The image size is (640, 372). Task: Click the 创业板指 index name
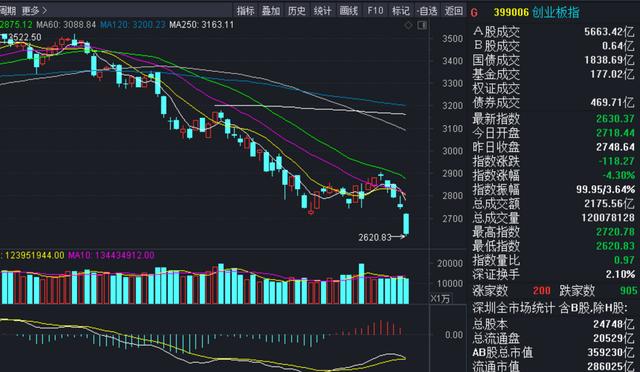[556, 13]
